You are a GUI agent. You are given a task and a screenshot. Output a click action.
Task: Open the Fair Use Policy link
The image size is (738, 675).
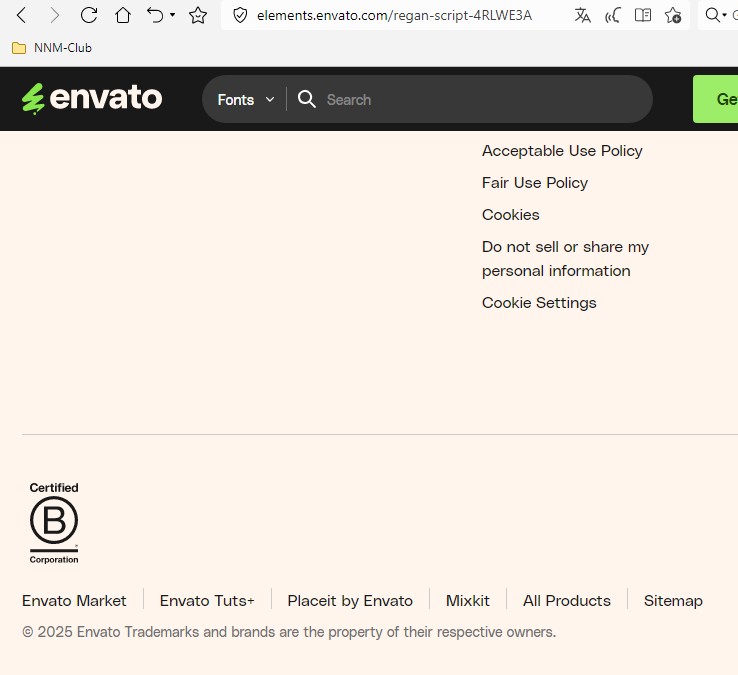534,183
